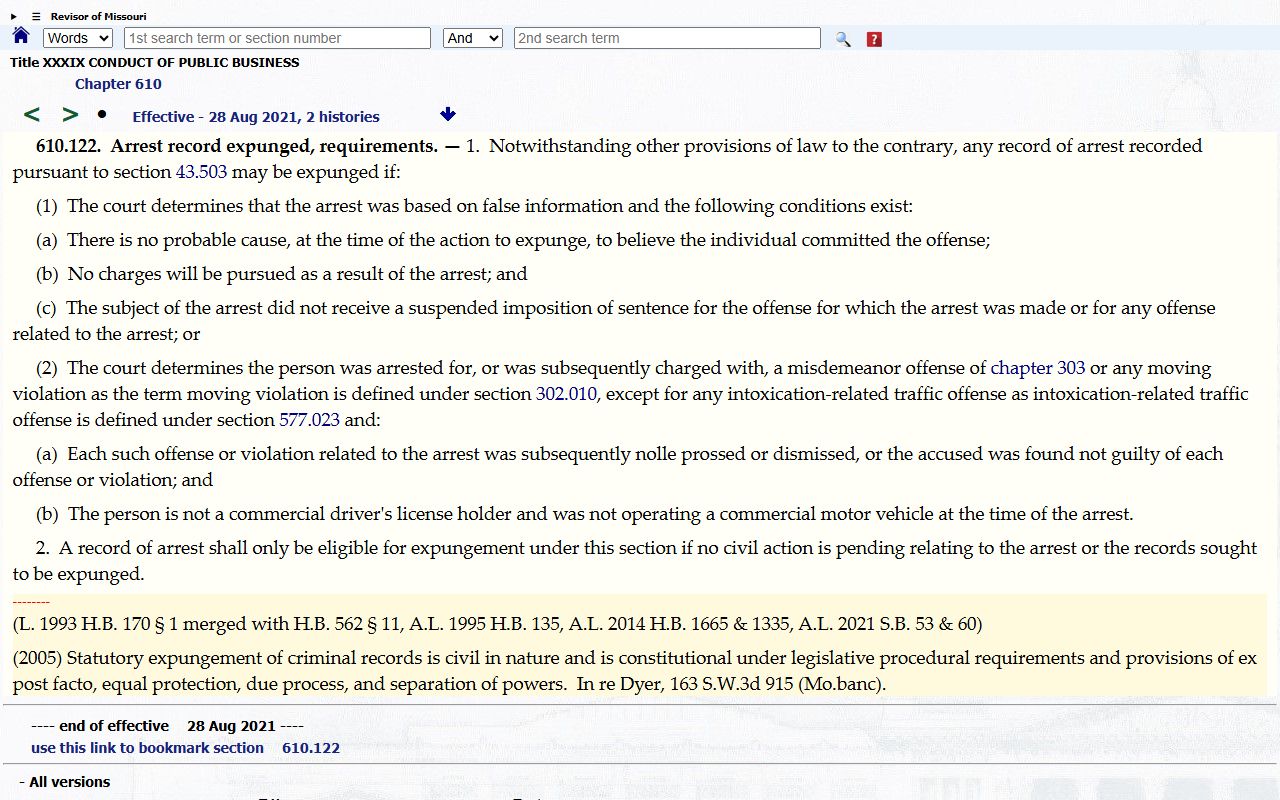Jump down with blue arrow icon
This screenshot has width=1280, height=800.
(x=448, y=115)
